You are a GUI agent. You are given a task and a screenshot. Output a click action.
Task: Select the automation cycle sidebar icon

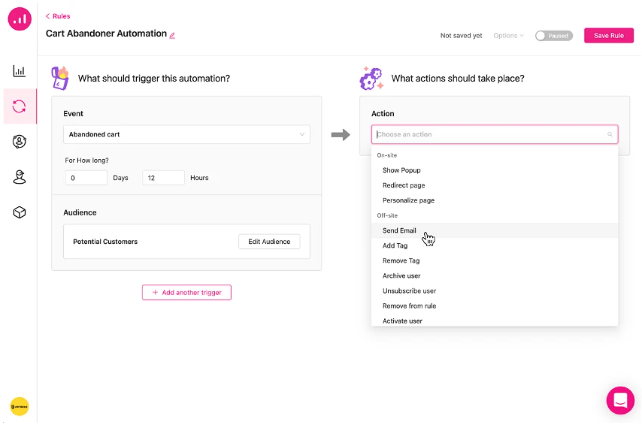(x=19, y=106)
